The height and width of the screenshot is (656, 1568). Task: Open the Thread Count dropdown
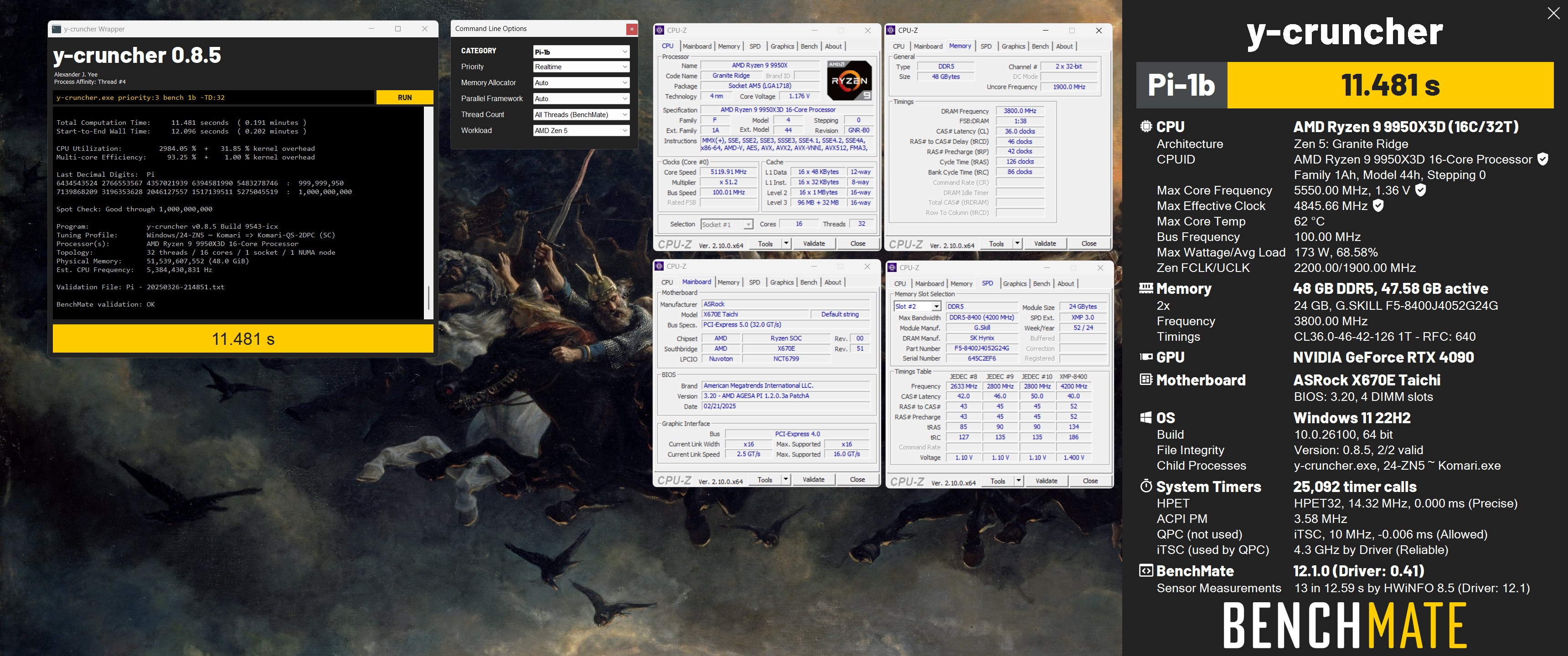pos(581,114)
